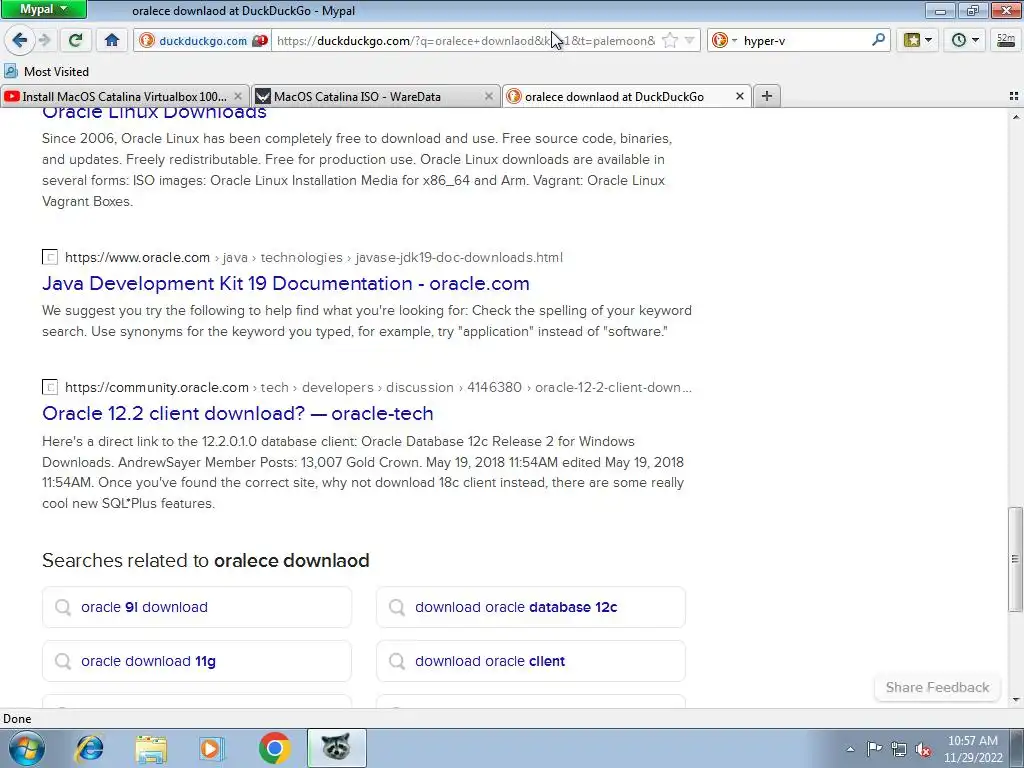Open a new tab with plus button
1024x768 pixels.
(x=767, y=97)
